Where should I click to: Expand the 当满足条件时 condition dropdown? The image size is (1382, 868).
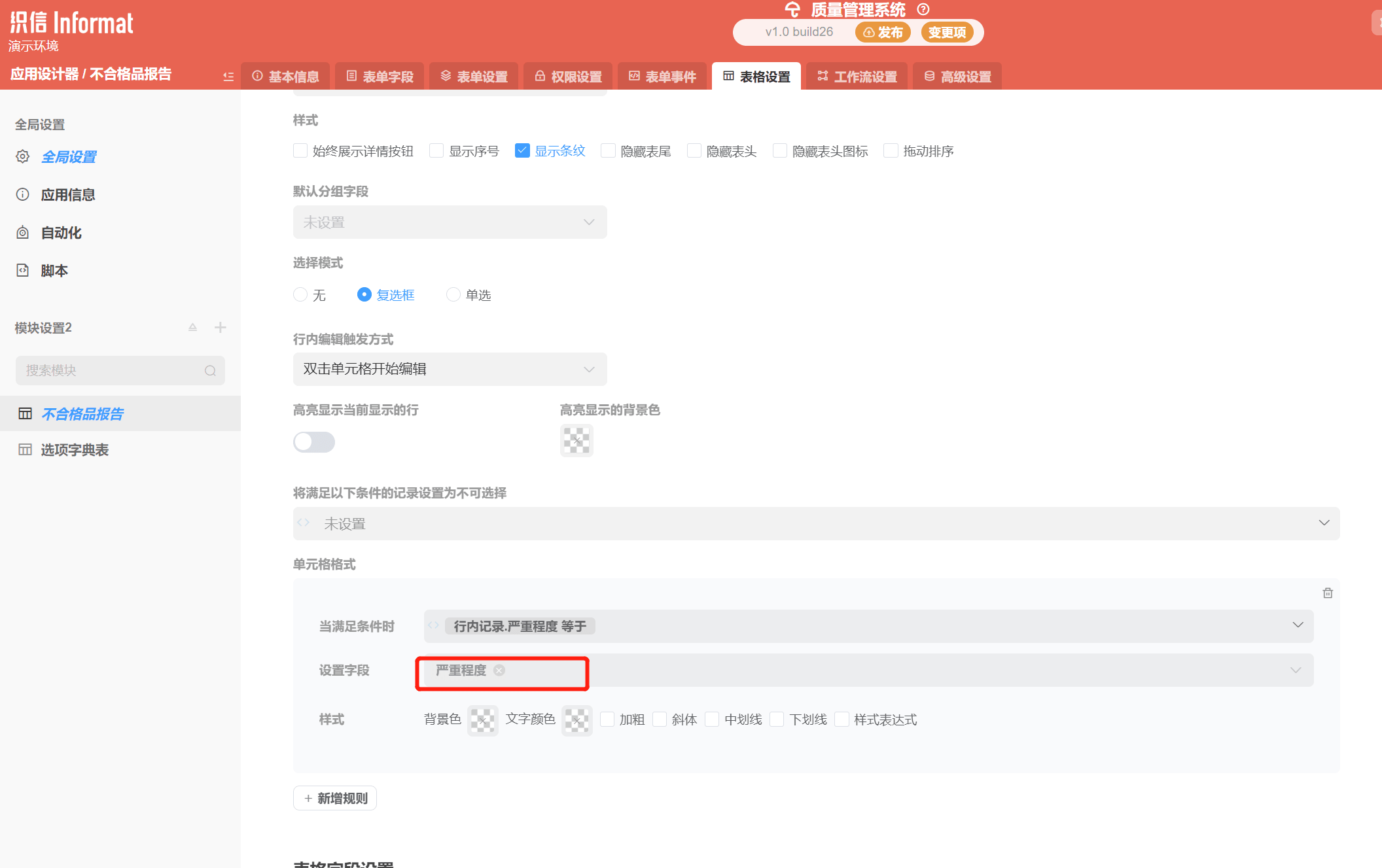(1298, 625)
